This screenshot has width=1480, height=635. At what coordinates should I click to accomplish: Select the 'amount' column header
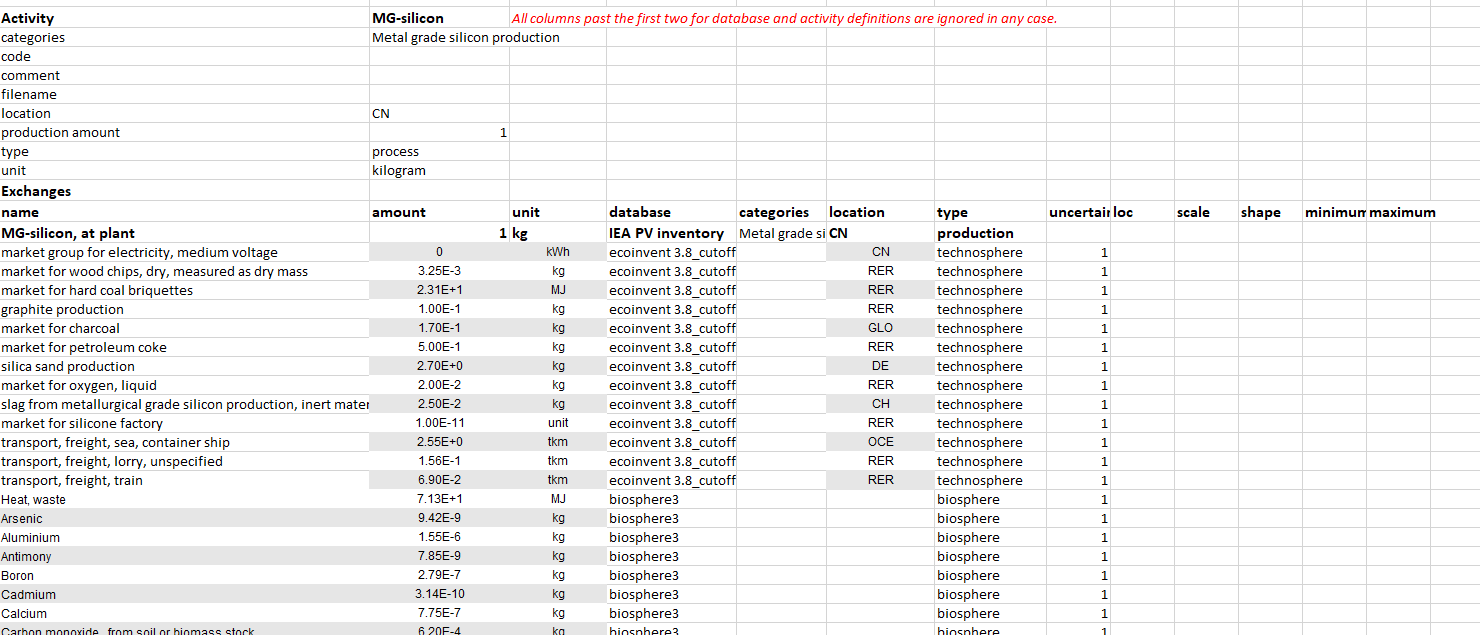click(x=439, y=212)
